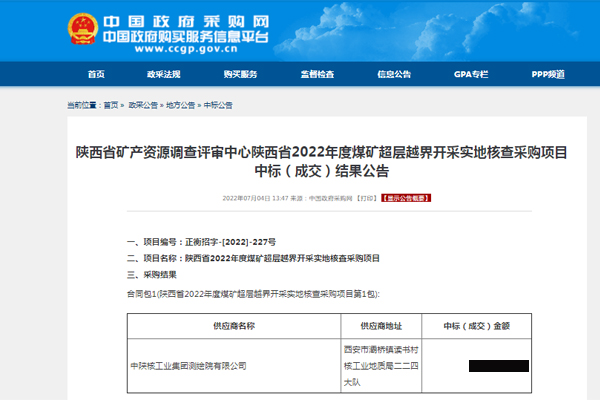600x400 pixels.
Task: Open the 首页 navigation tab
Action: pos(96,75)
